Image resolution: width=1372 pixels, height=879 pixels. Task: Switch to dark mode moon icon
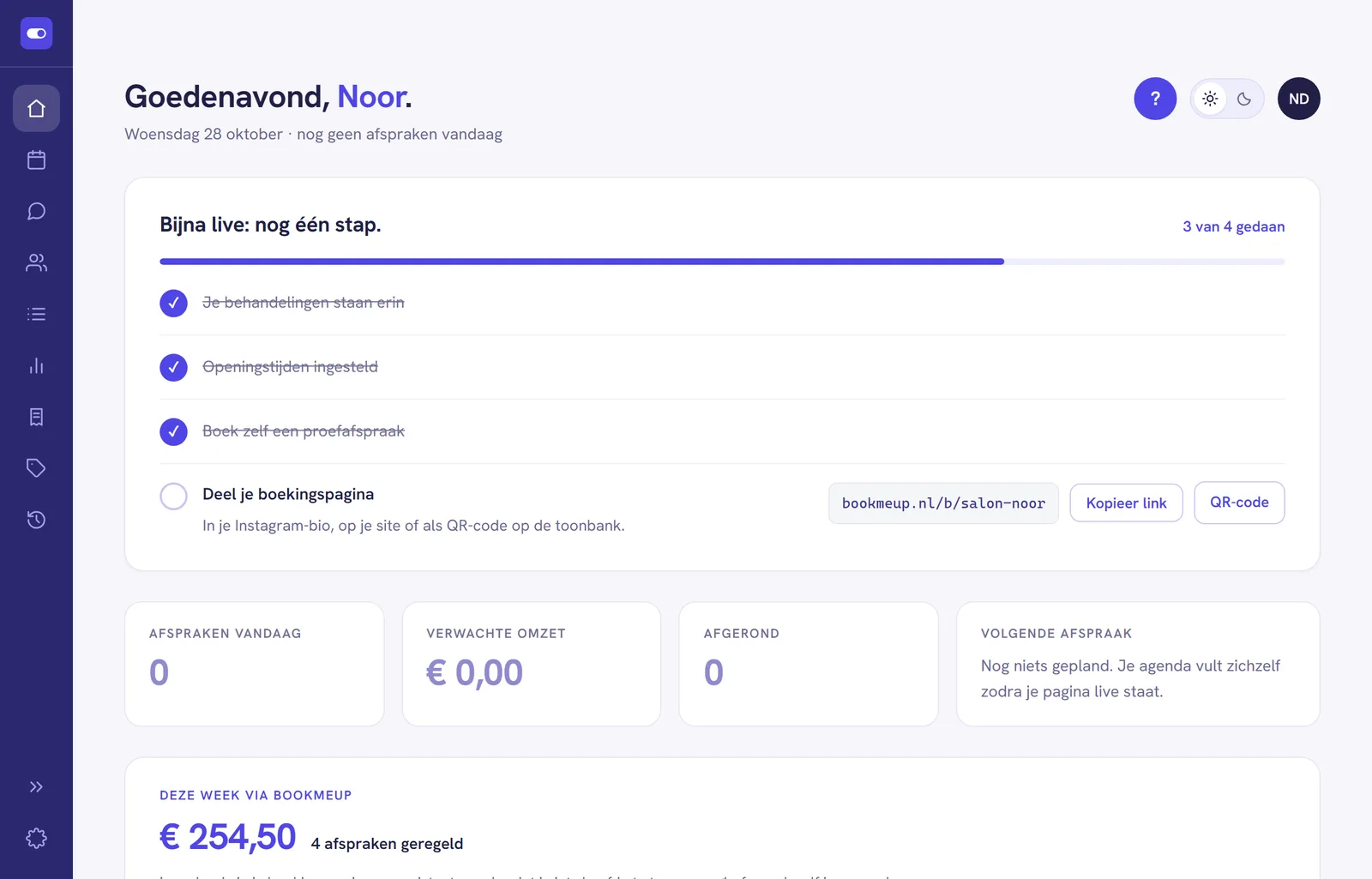[x=1244, y=99]
